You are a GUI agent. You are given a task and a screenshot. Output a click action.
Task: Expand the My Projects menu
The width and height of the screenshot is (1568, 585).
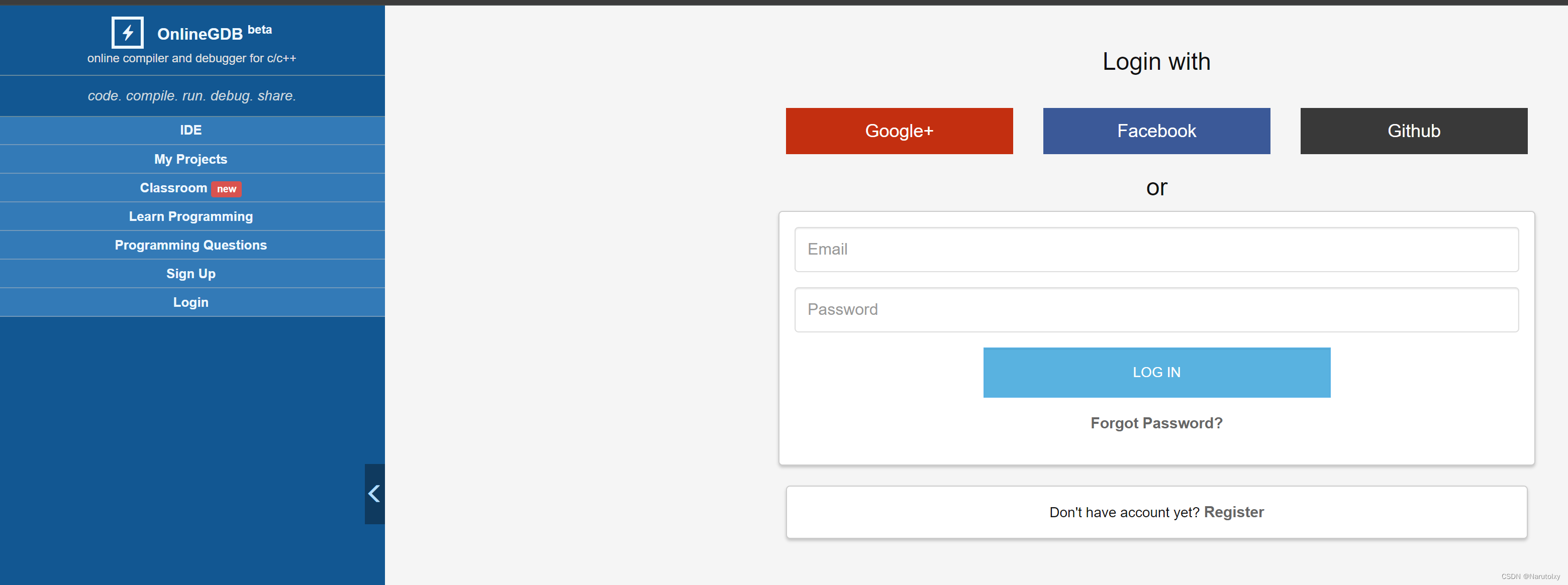[190, 158]
